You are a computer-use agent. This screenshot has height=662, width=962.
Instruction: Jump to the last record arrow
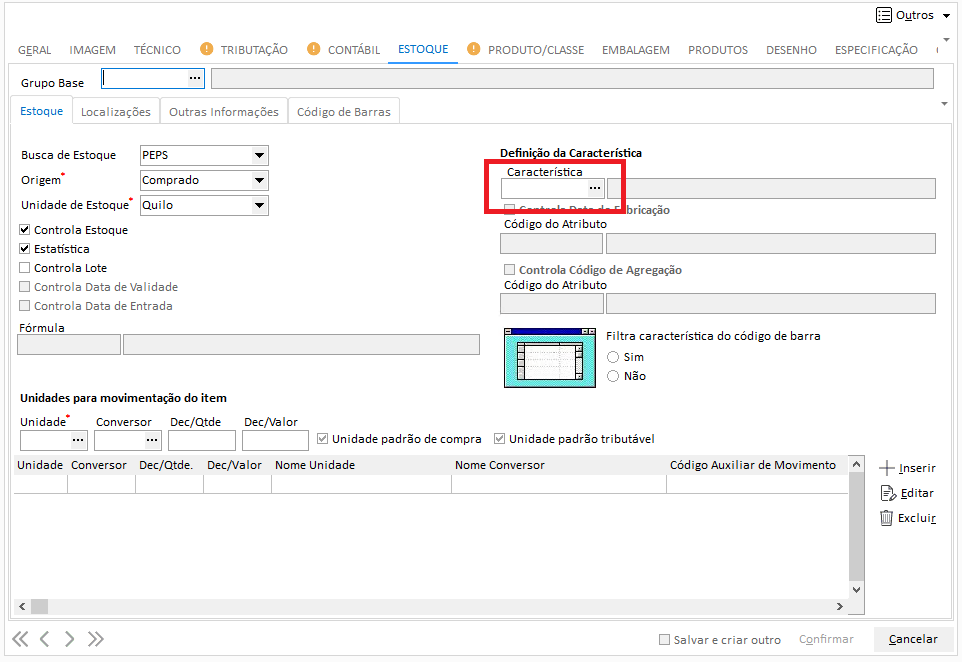96,639
